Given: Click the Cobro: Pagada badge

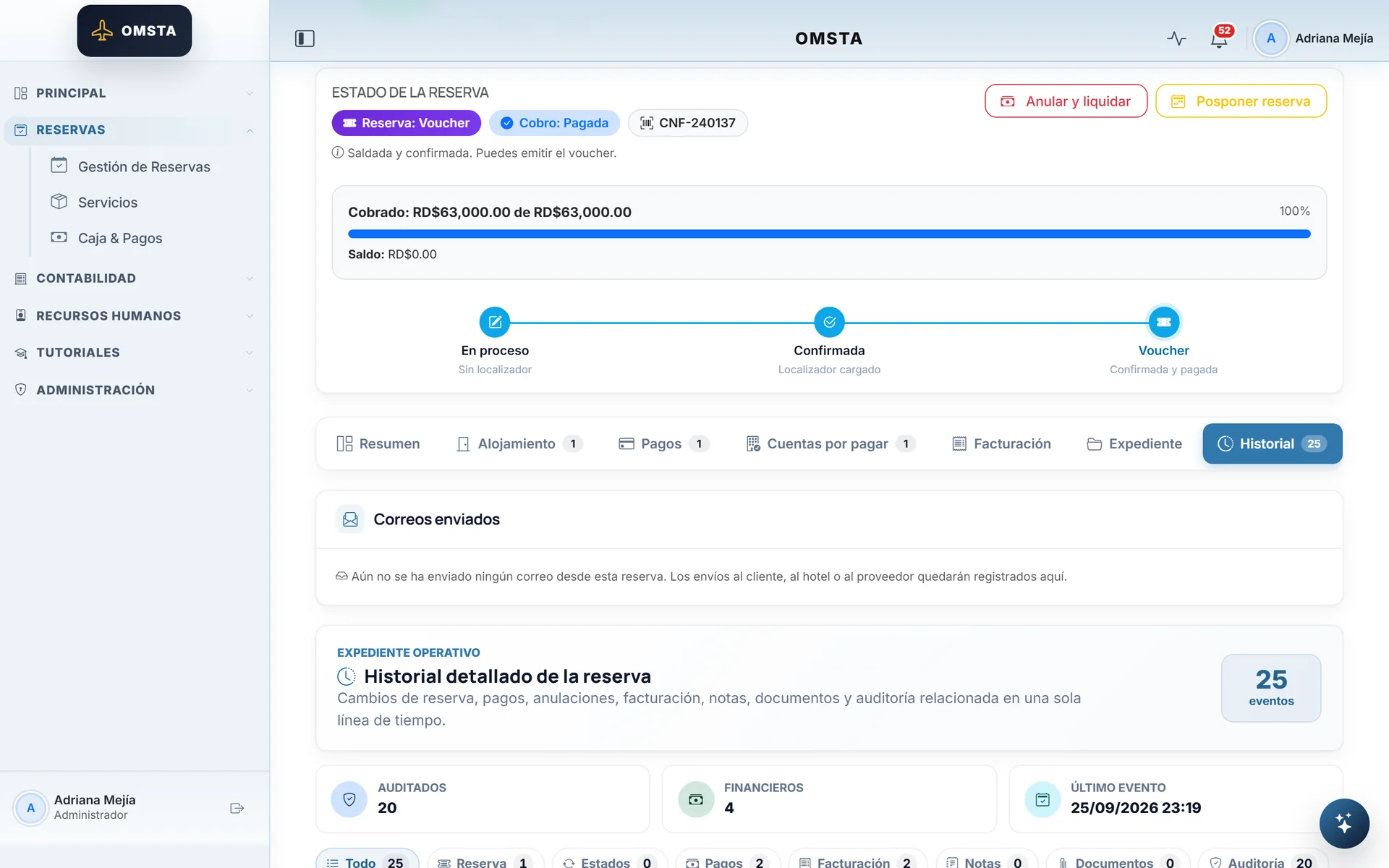Looking at the screenshot, I should point(555,123).
